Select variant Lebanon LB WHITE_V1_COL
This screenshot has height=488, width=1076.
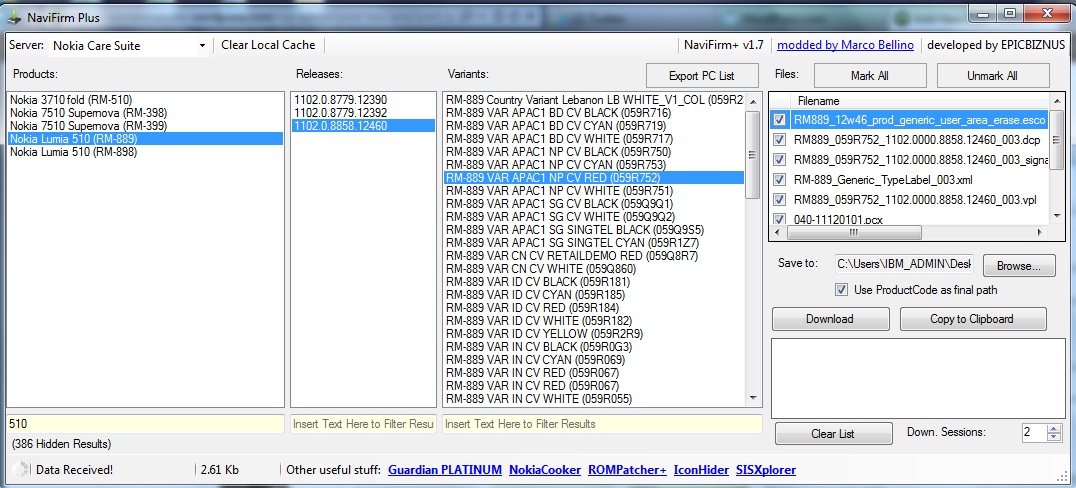point(594,100)
